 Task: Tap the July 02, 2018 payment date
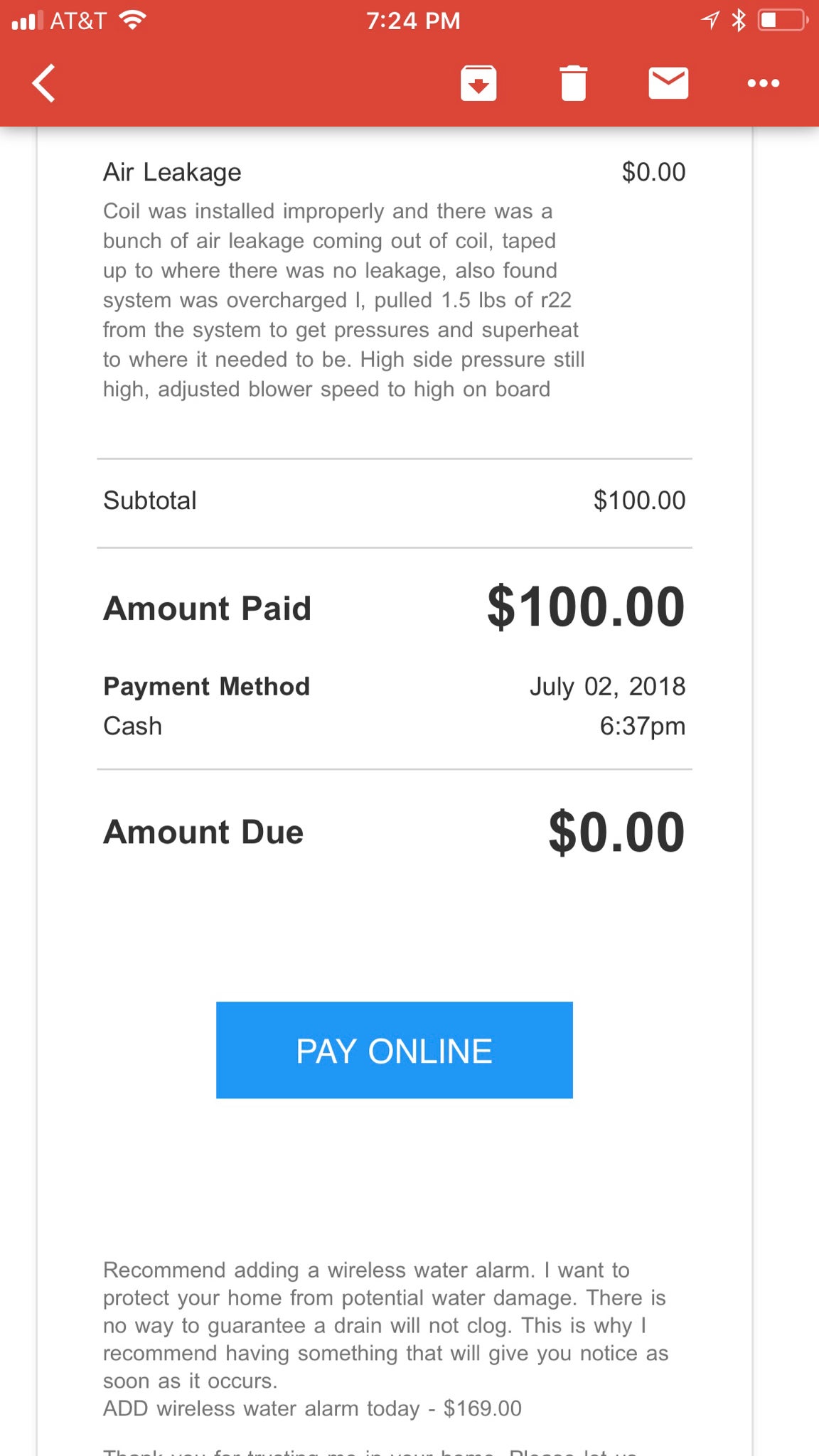click(607, 687)
